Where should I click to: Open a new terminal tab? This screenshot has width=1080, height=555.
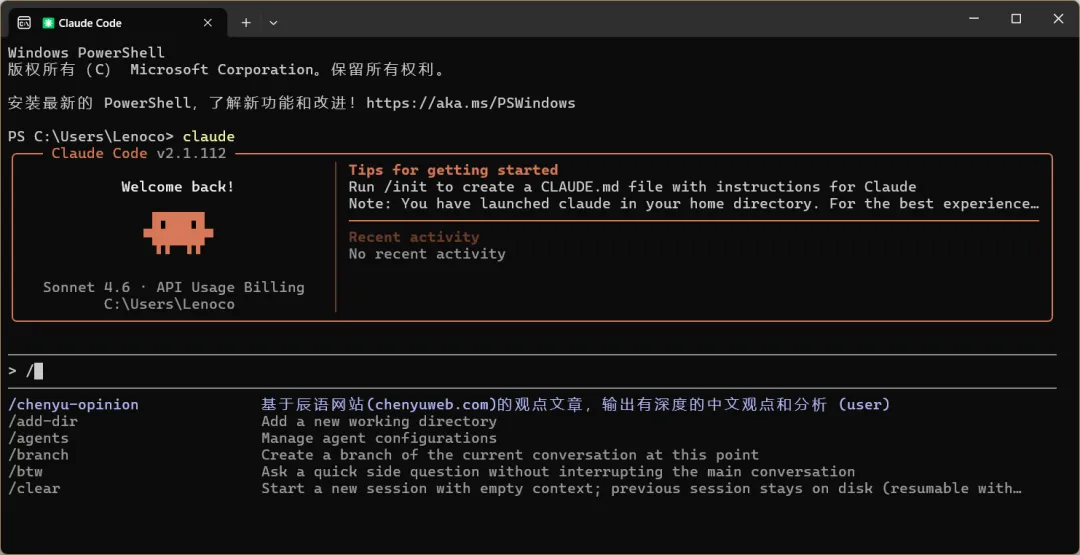246,22
